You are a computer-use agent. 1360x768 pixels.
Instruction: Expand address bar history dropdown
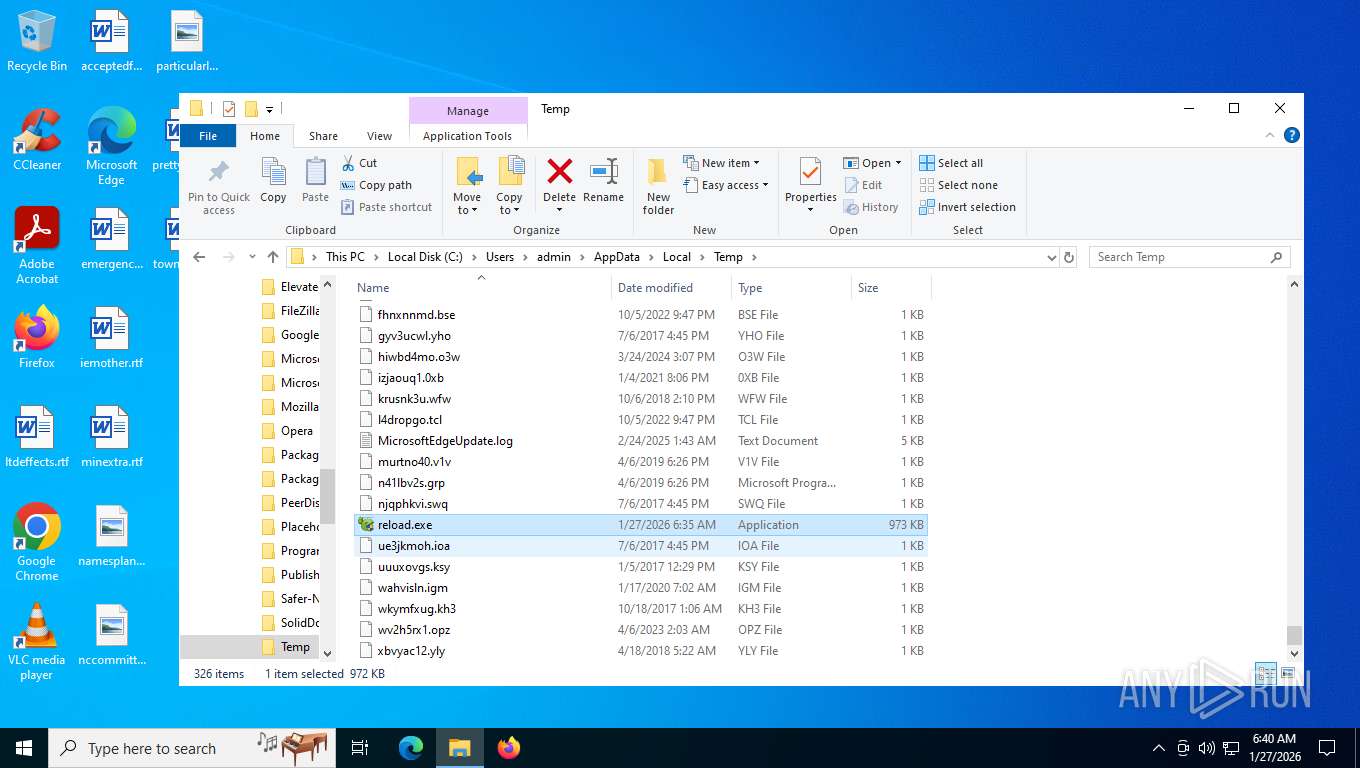point(1051,257)
